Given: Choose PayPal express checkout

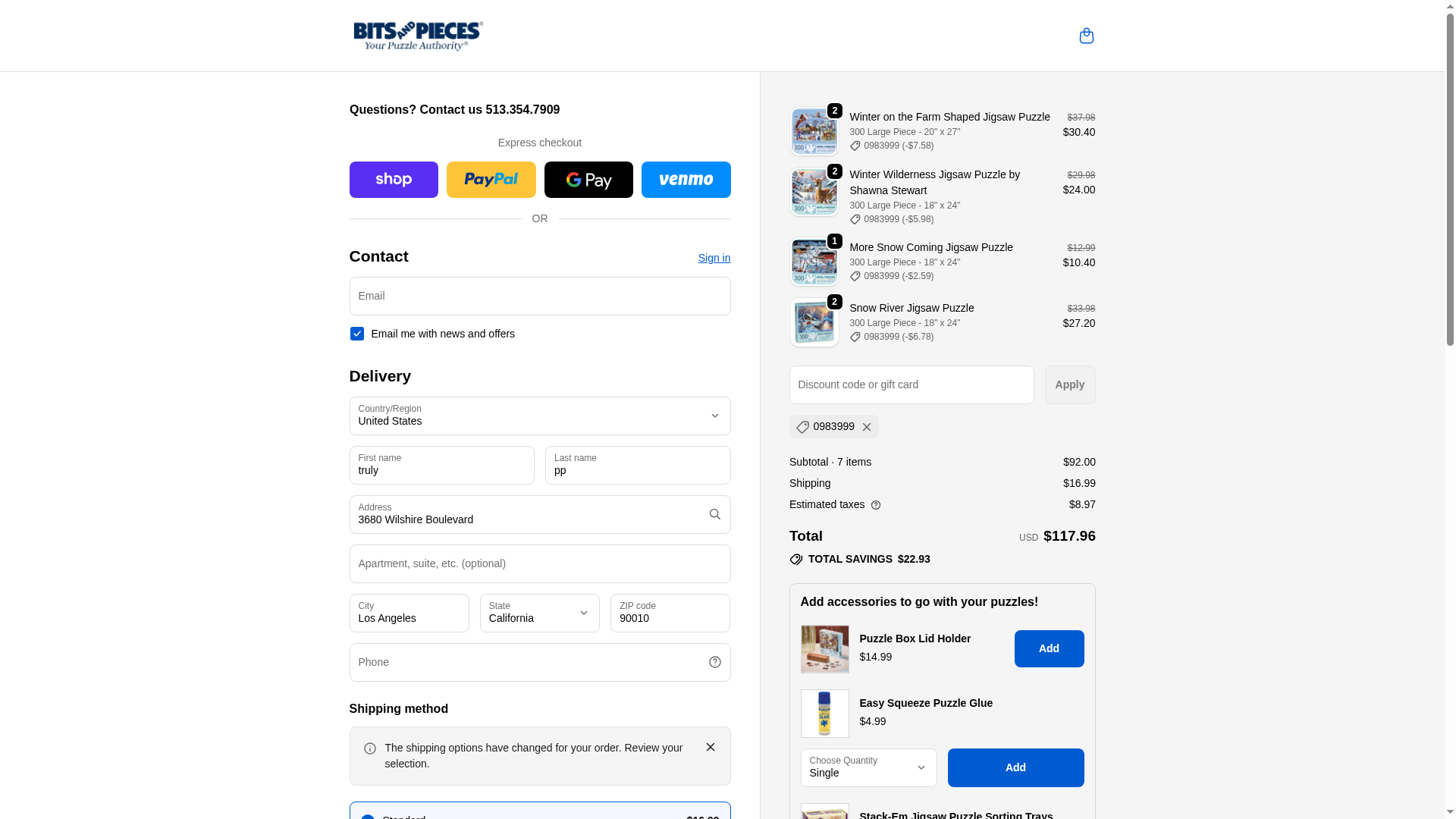Looking at the screenshot, I should point(491,180).
